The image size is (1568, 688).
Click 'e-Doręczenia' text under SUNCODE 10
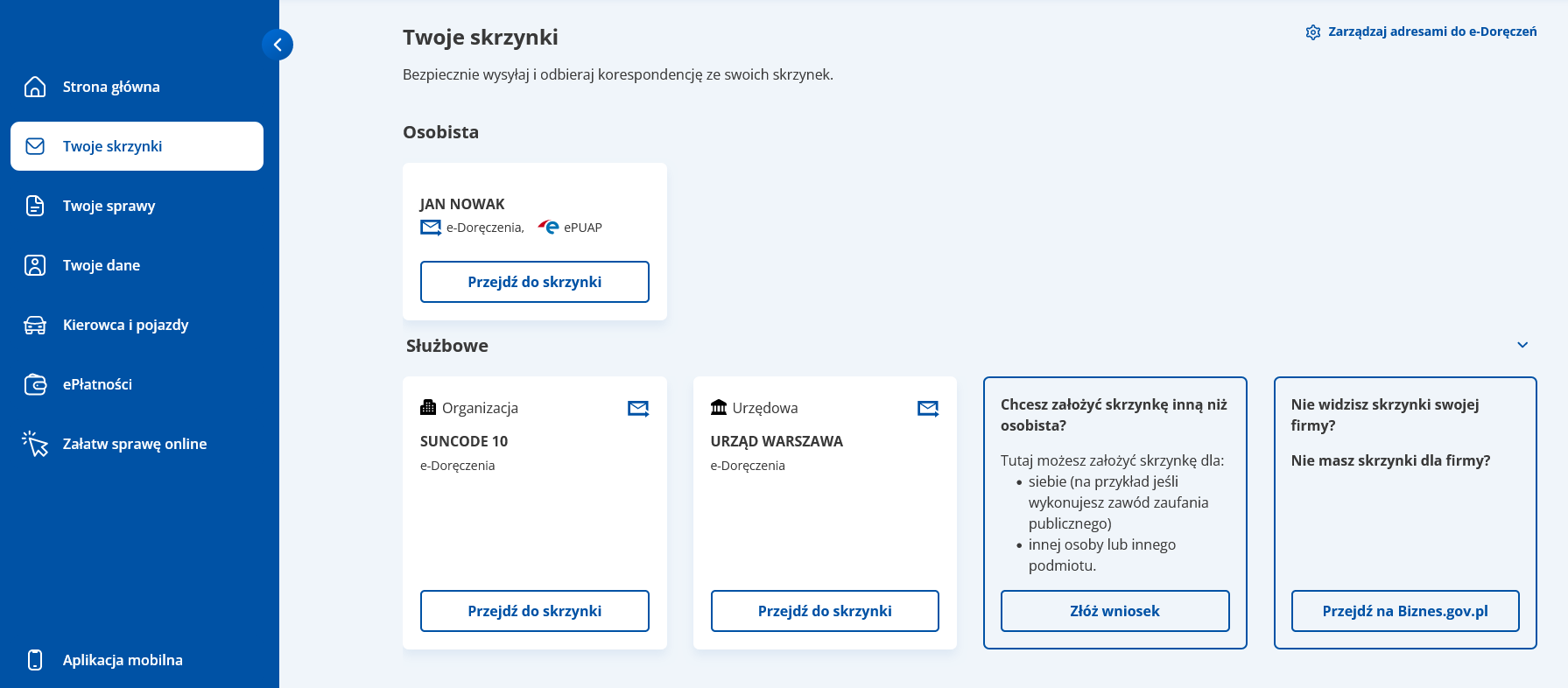point(457,466)
